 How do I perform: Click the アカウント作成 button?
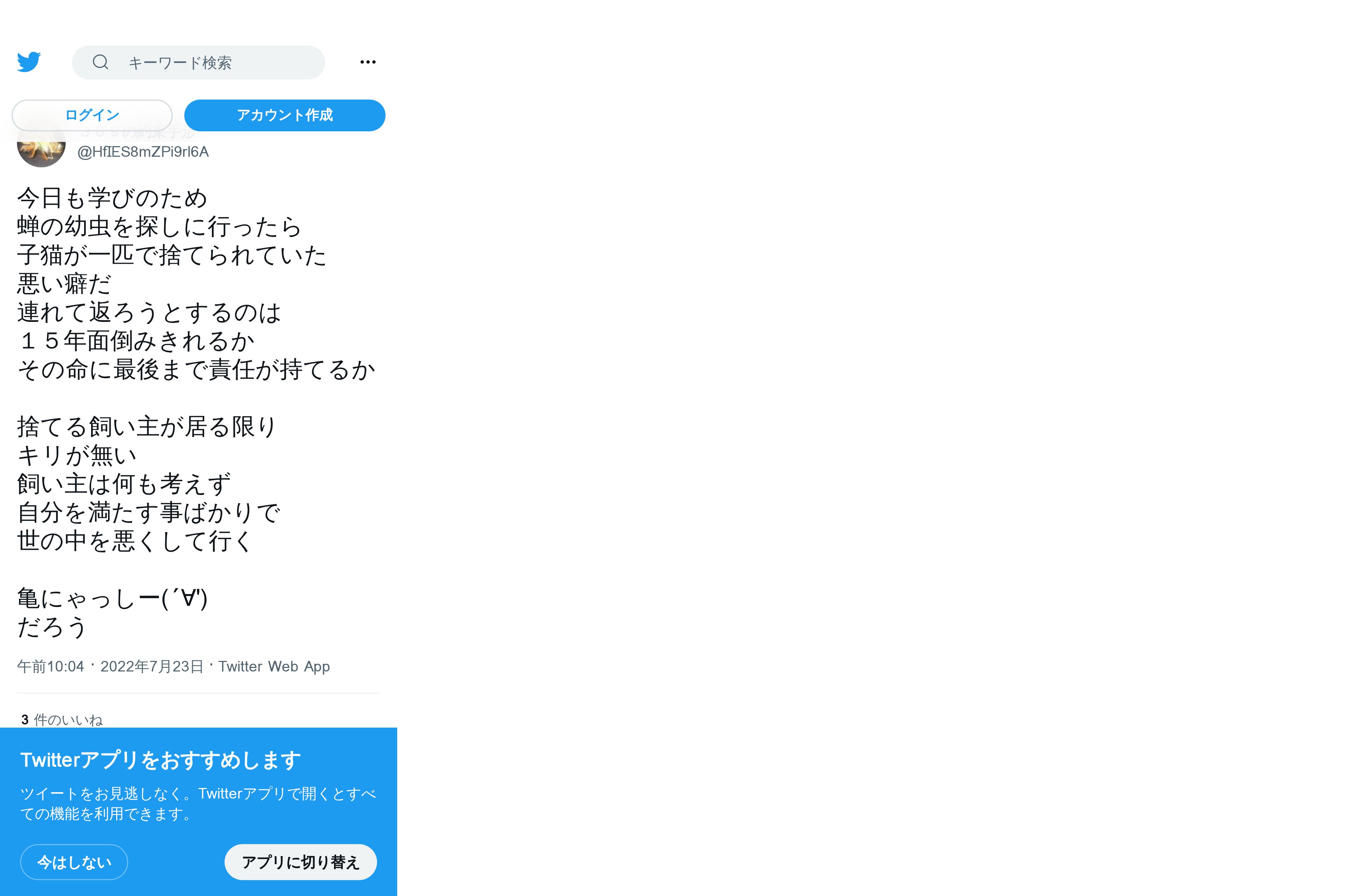285,115
